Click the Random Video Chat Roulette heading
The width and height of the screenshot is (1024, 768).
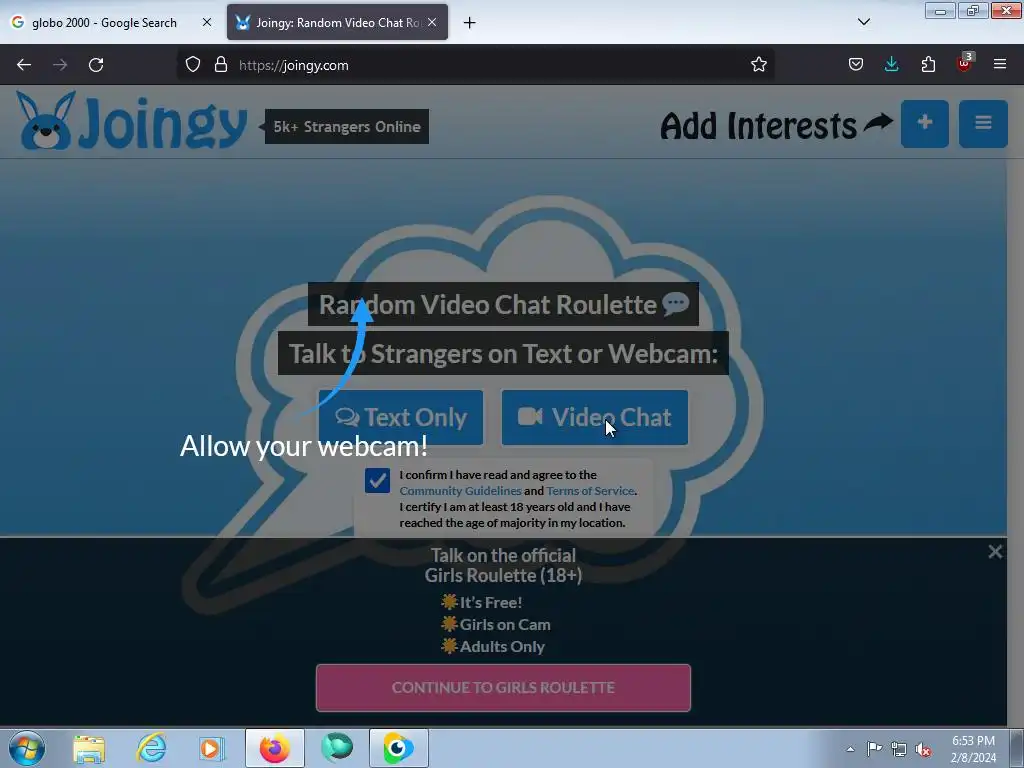coord(504,304)
